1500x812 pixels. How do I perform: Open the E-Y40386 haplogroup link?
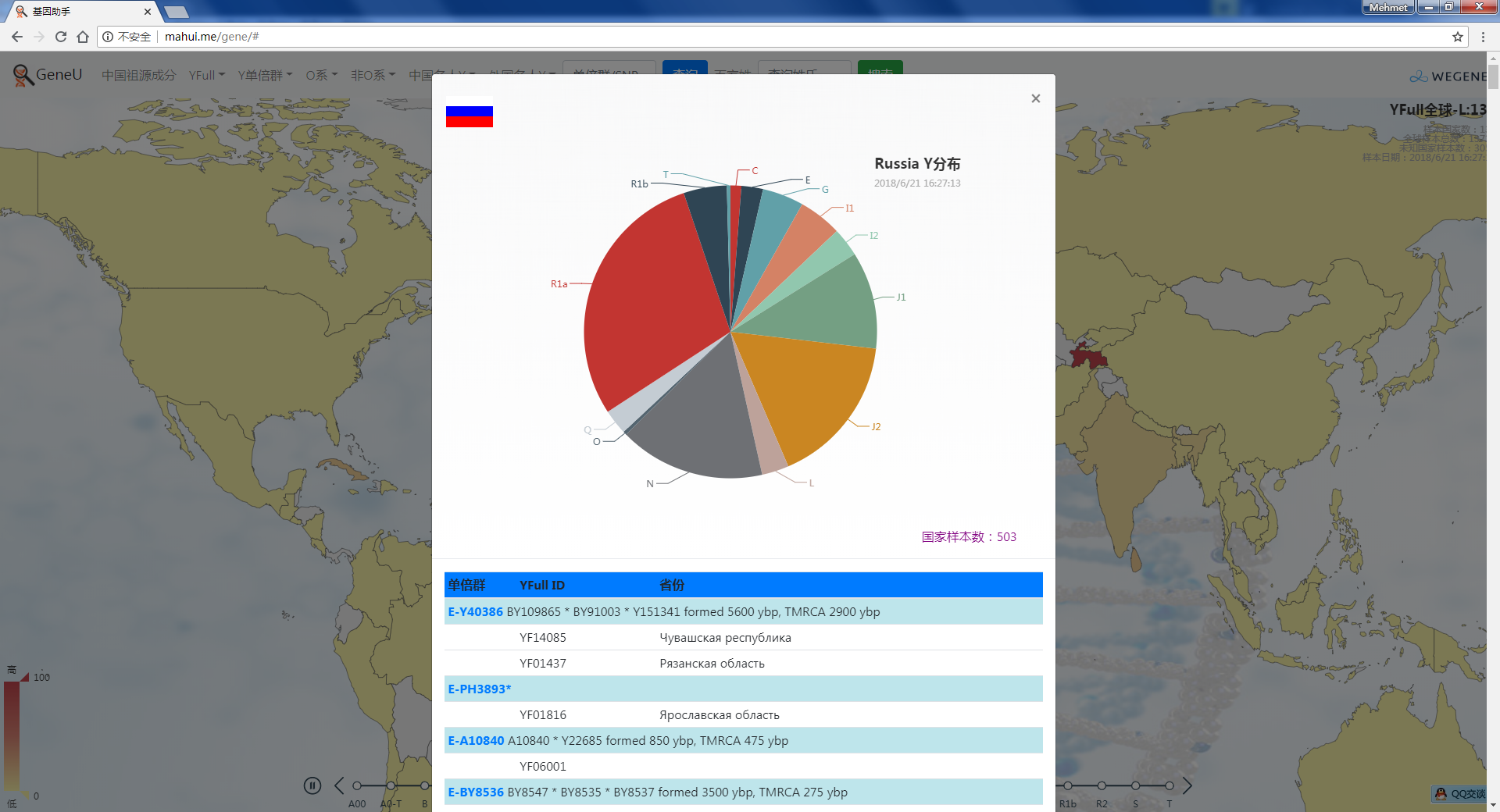pyautogui.click(x=475, y=611)
